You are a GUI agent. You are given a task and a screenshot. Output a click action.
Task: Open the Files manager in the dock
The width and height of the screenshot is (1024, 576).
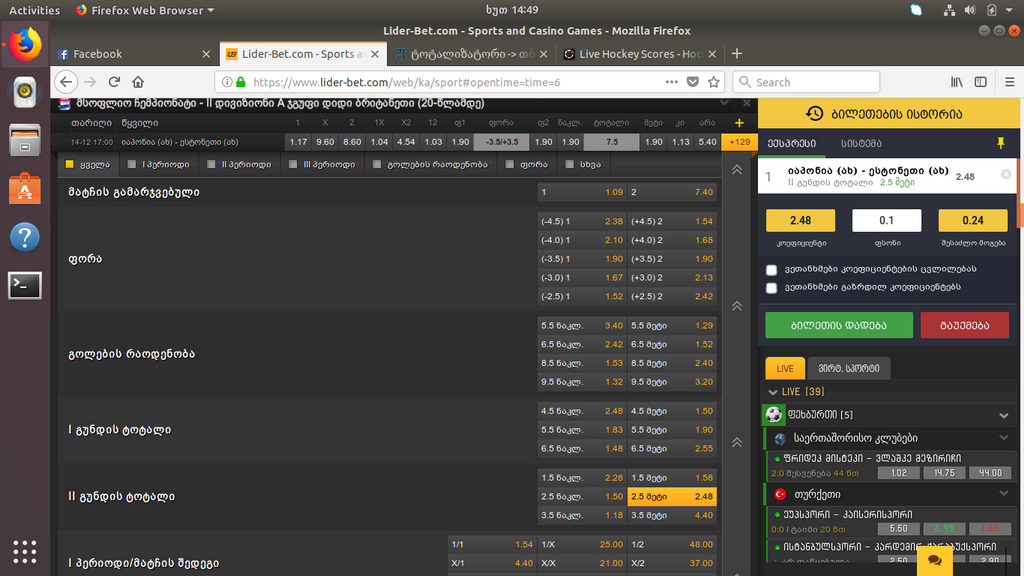25,140
